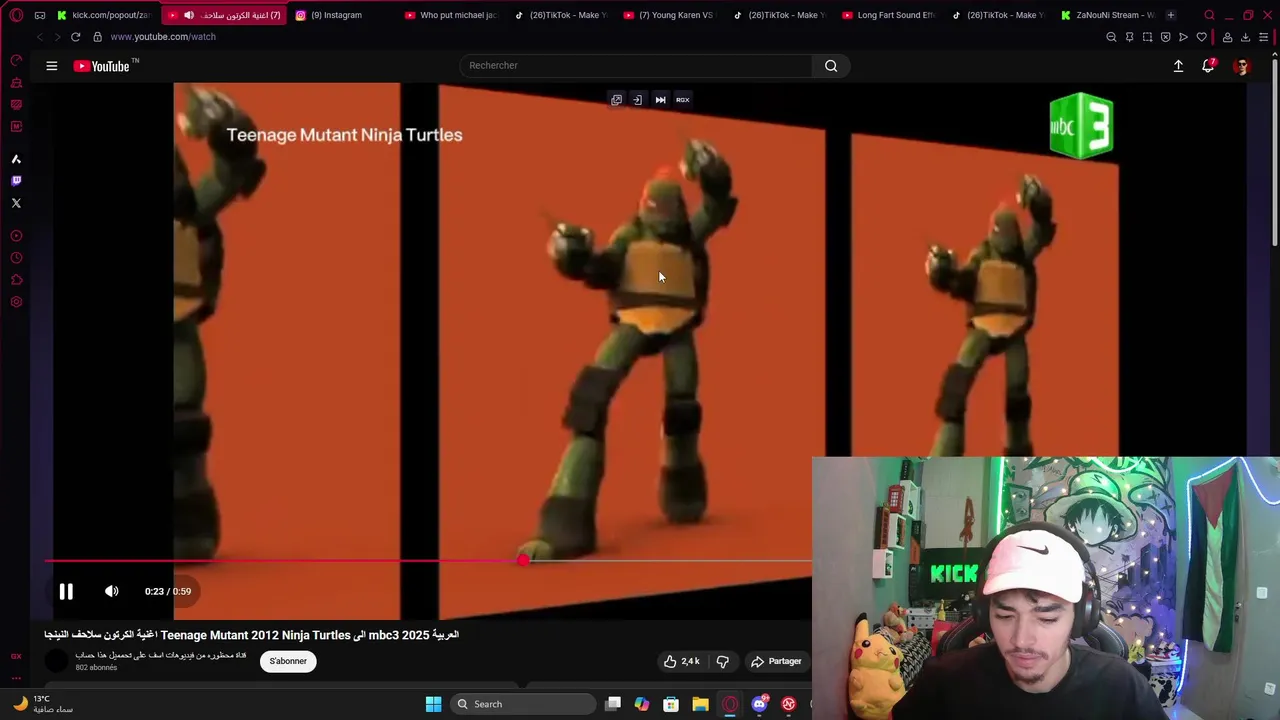Image resolution: width=1280 pixels, height=720 pixels.
Task: Mute the tab via its speaker icon
Action: coord(188,15)
